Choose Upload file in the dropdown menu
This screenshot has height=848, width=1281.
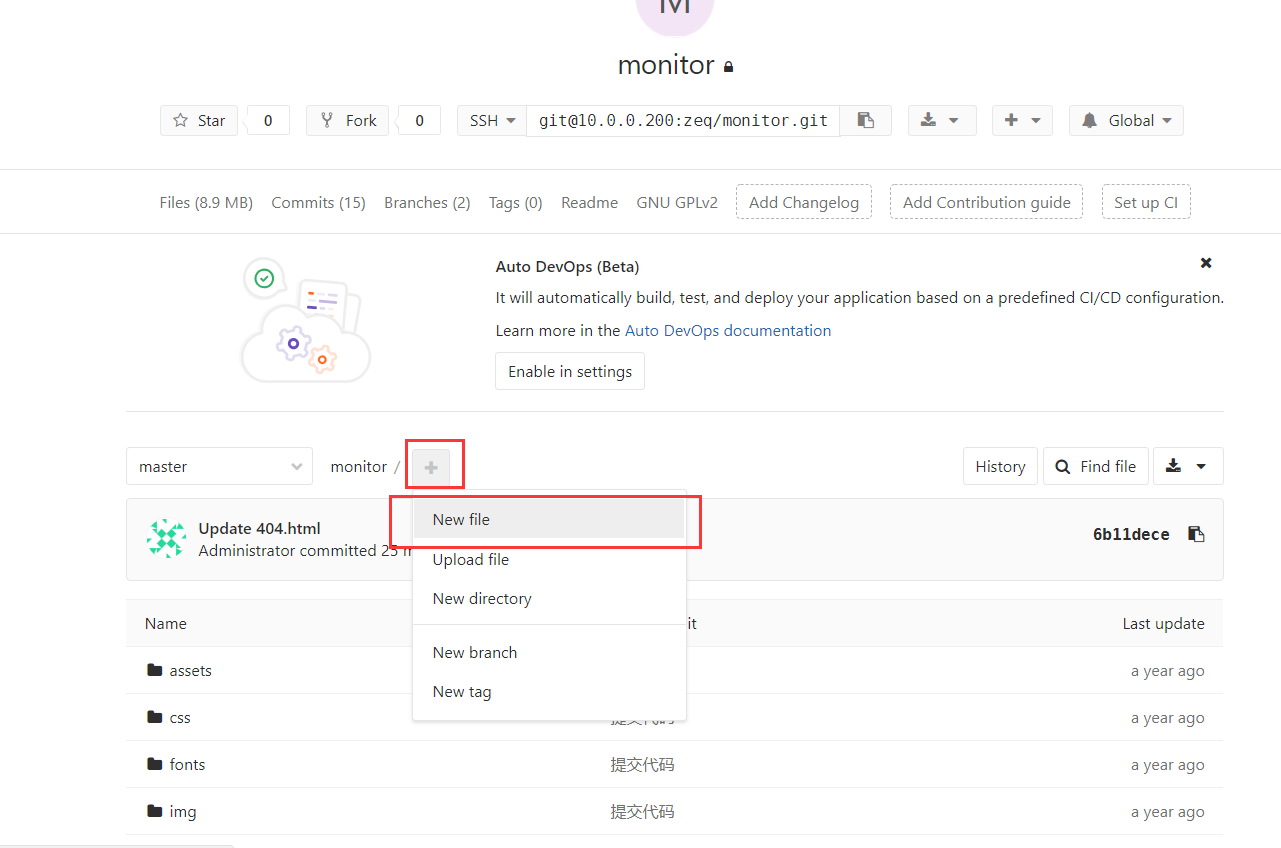pos(471,560)
